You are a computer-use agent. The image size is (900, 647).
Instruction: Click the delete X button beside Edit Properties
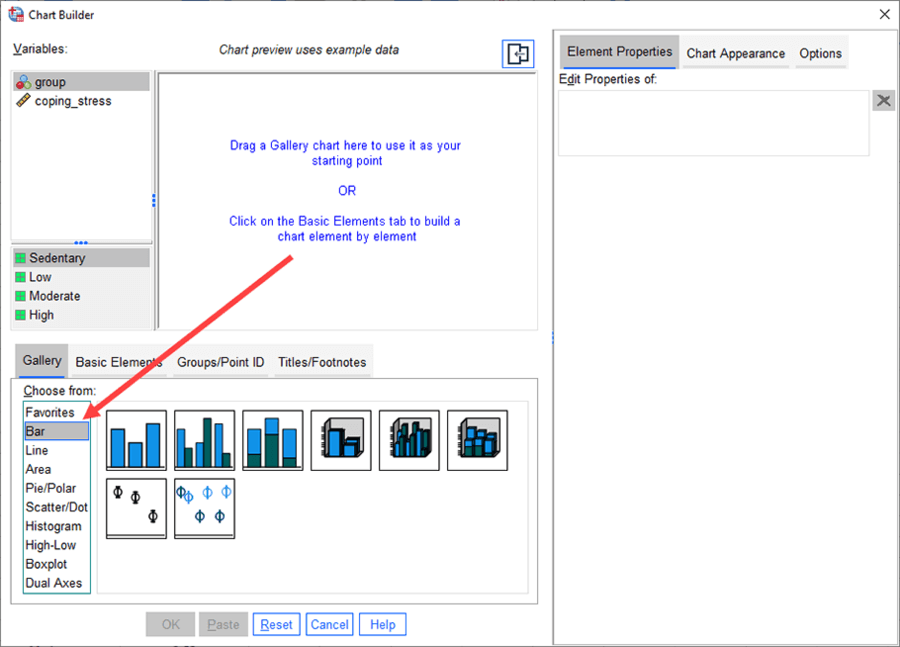[883, 100]
